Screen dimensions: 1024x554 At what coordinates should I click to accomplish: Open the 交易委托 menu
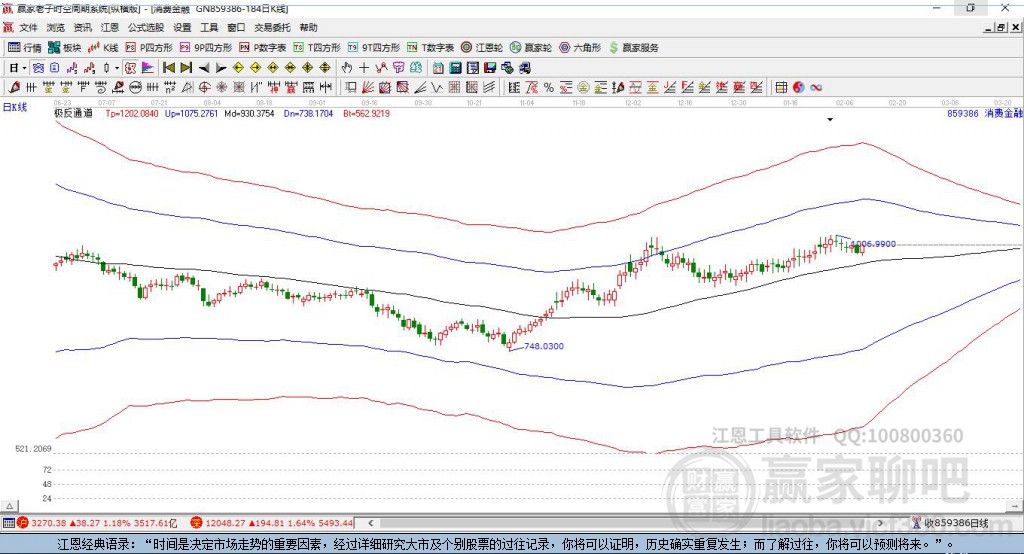click(272, 27)
